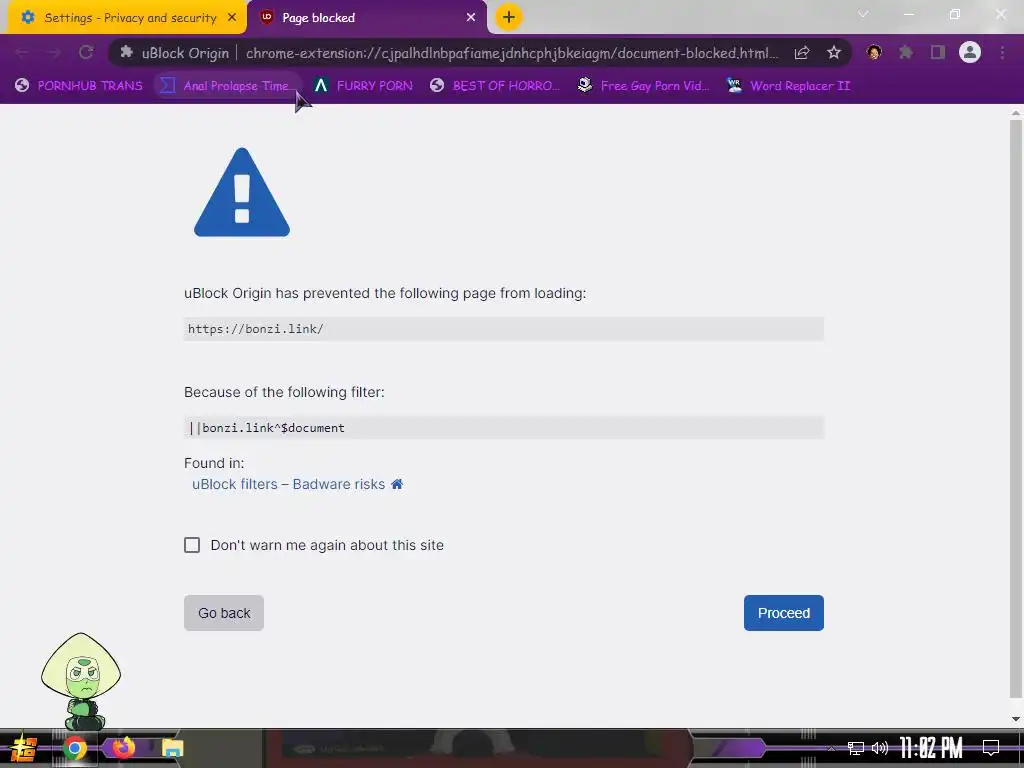Viewport: 1024px width, 768px height.
Task: Open the volume icon in system tray
Action: point(880,748)
